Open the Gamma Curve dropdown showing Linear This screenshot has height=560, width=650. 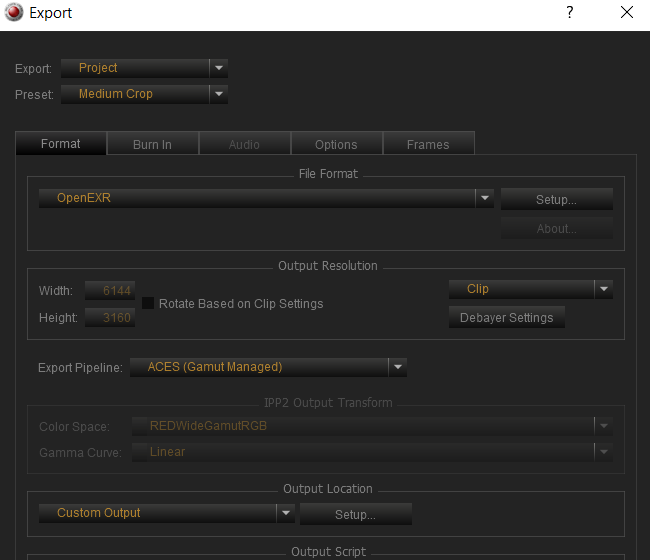pyautogui.click(x=372, y=452)
